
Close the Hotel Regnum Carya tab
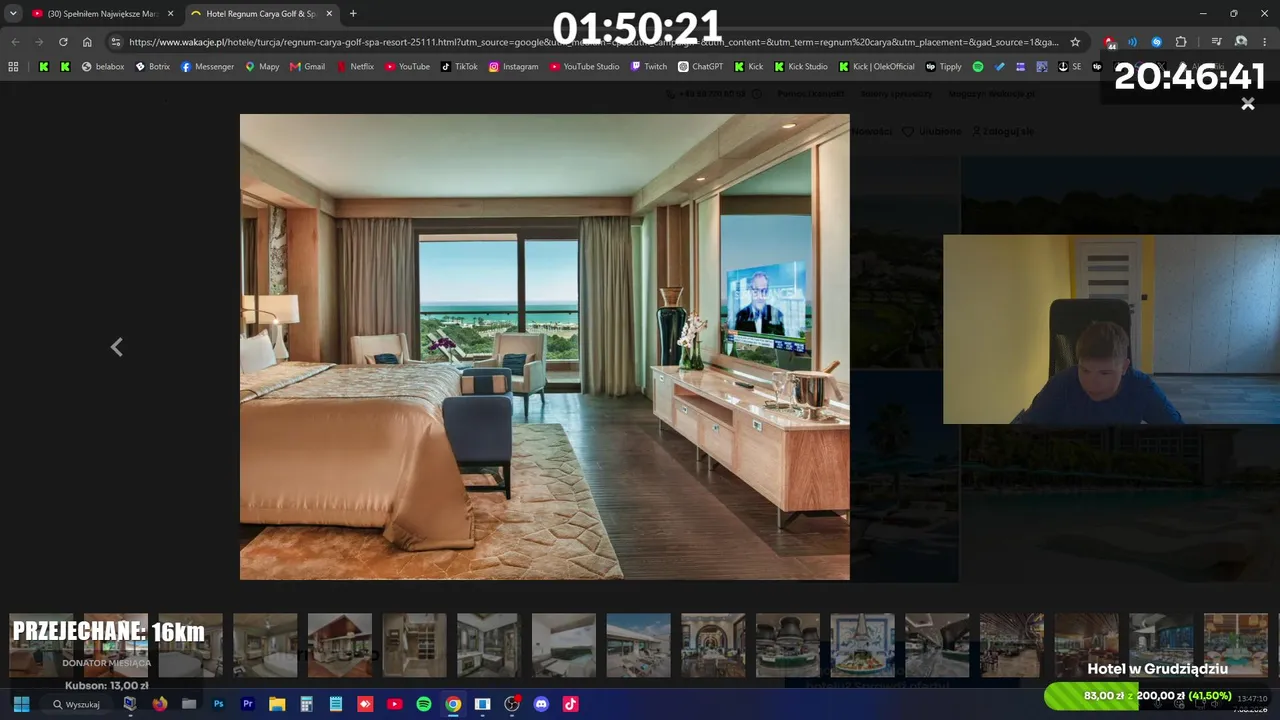pos(329,14)
